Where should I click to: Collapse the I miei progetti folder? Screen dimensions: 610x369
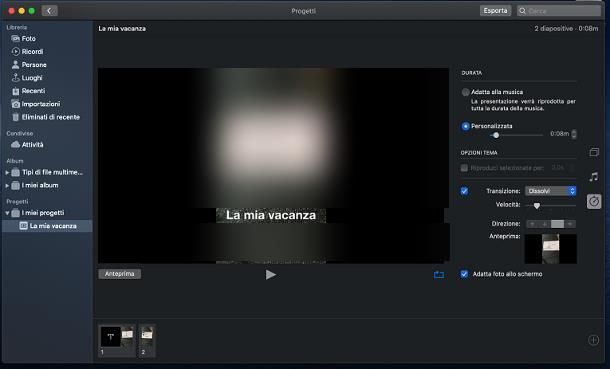point(7,213)
